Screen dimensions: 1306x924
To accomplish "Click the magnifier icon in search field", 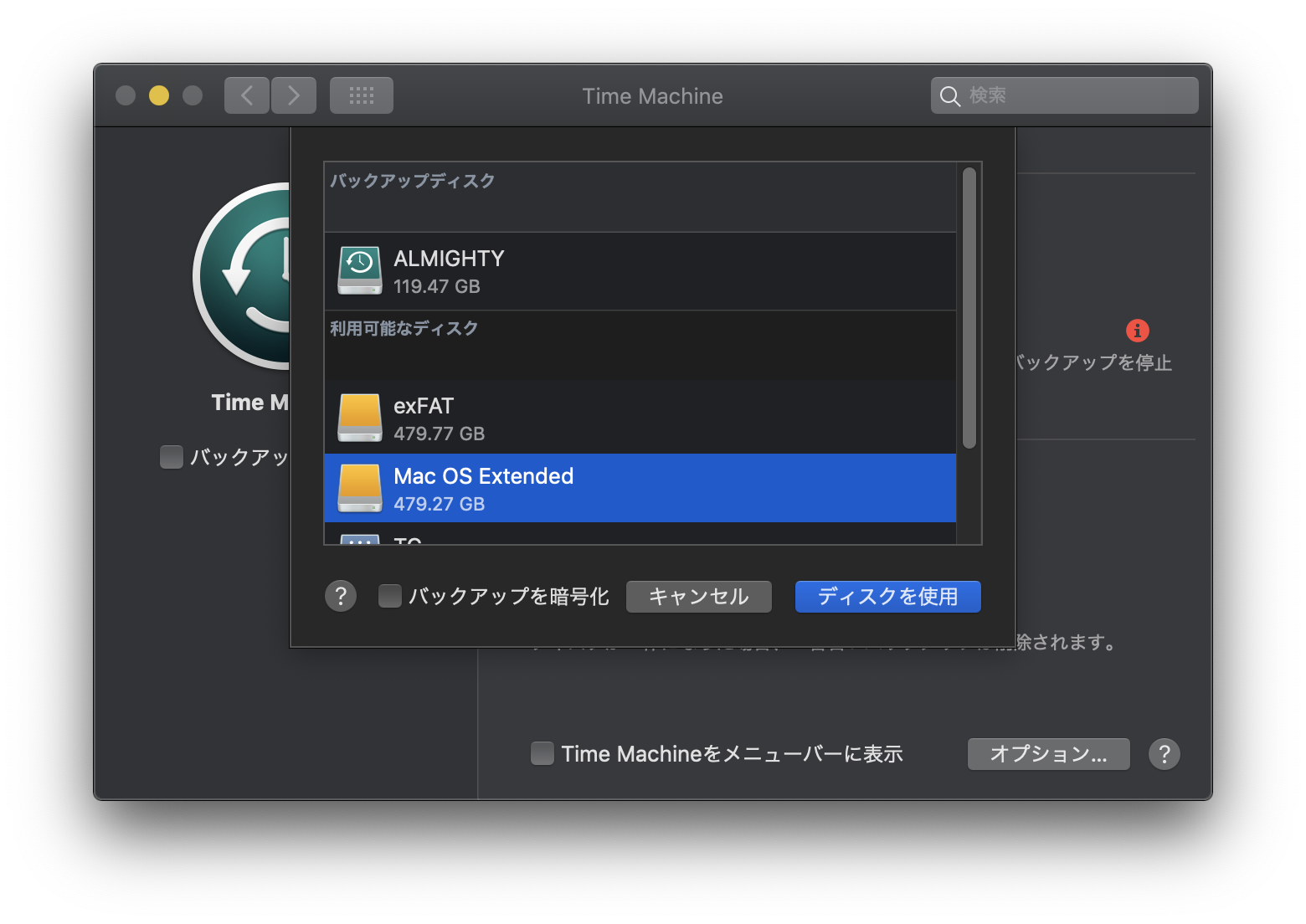I will (x=949, y=96).
